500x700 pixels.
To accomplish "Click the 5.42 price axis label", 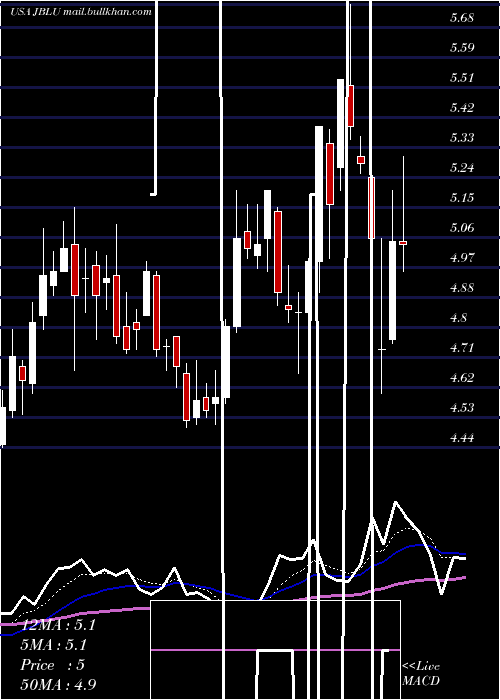I will pos(462,108).
